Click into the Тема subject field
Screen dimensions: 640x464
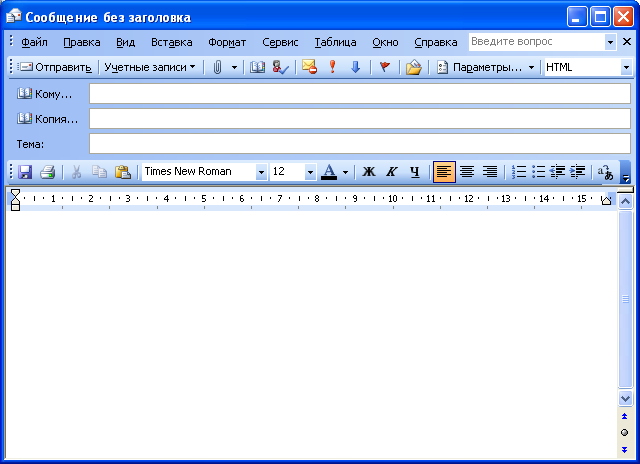[x=360, y=144]
